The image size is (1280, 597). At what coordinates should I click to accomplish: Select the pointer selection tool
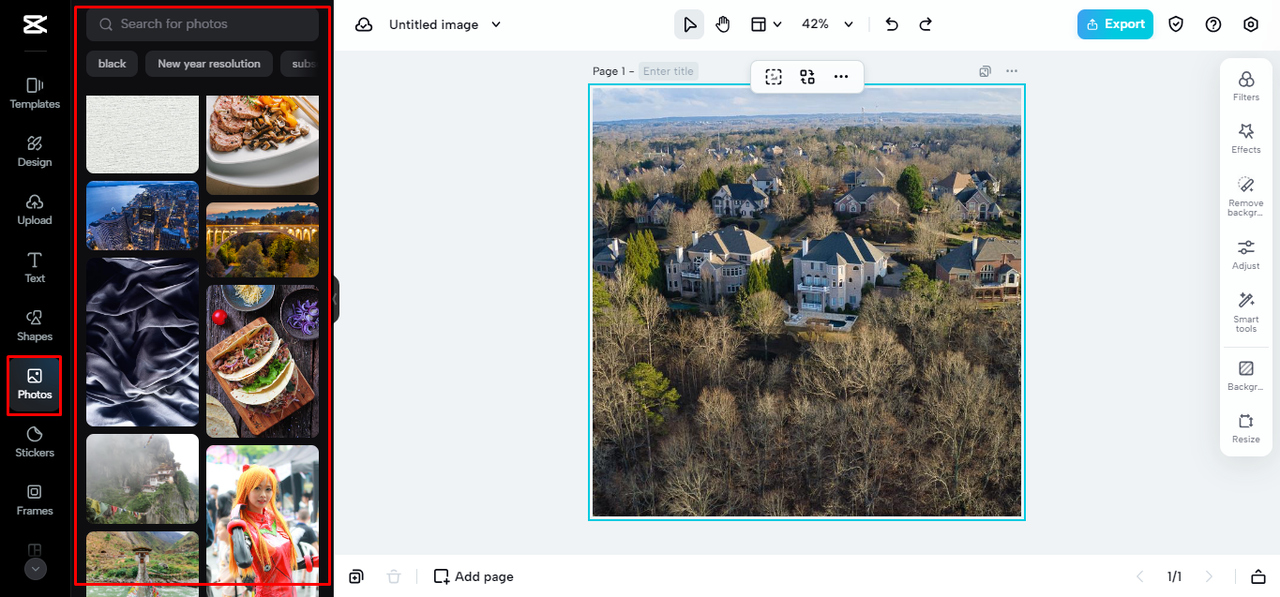click(x=689, y=25)
